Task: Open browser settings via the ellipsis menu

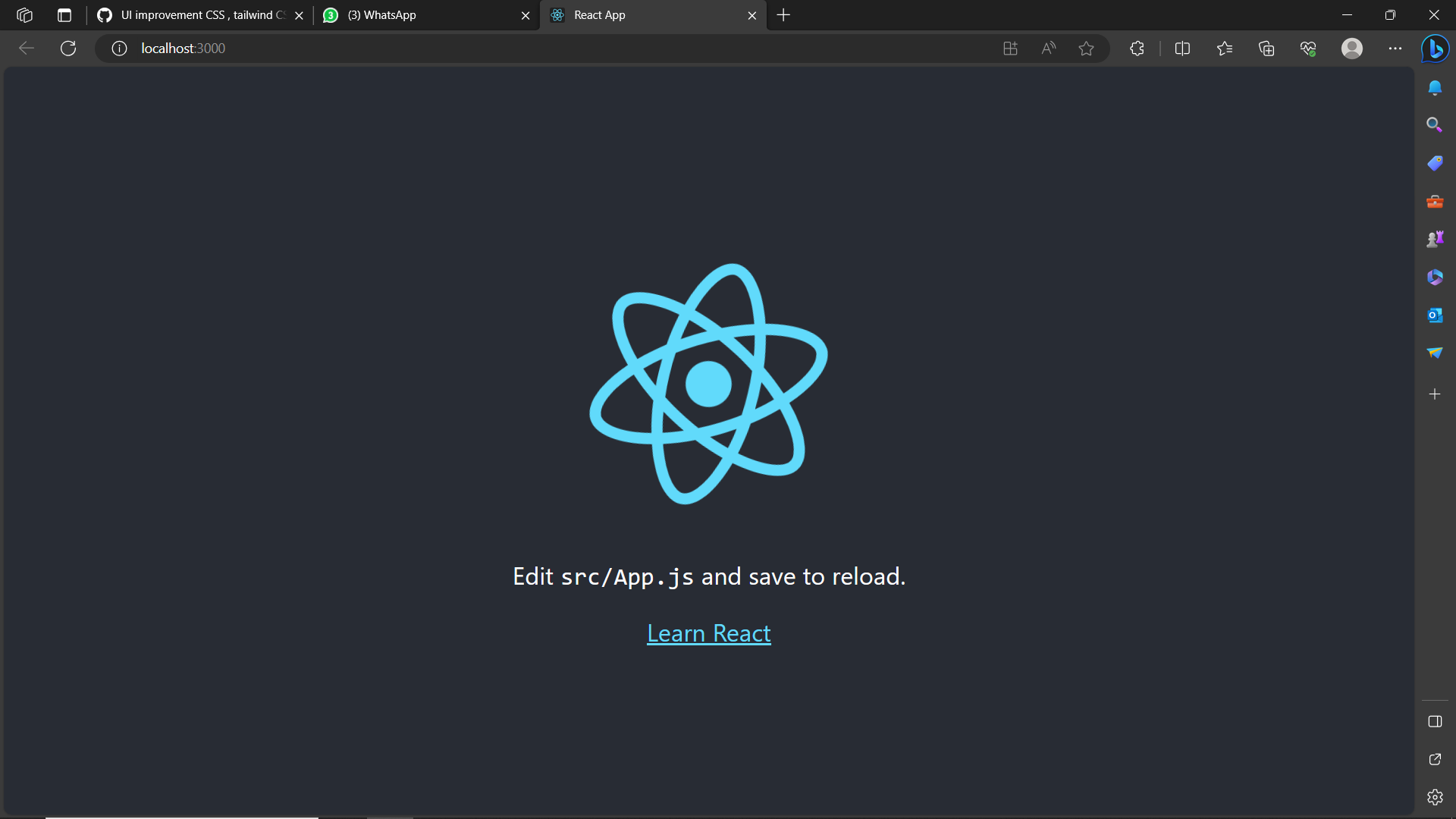Action: click(1396, 48)
